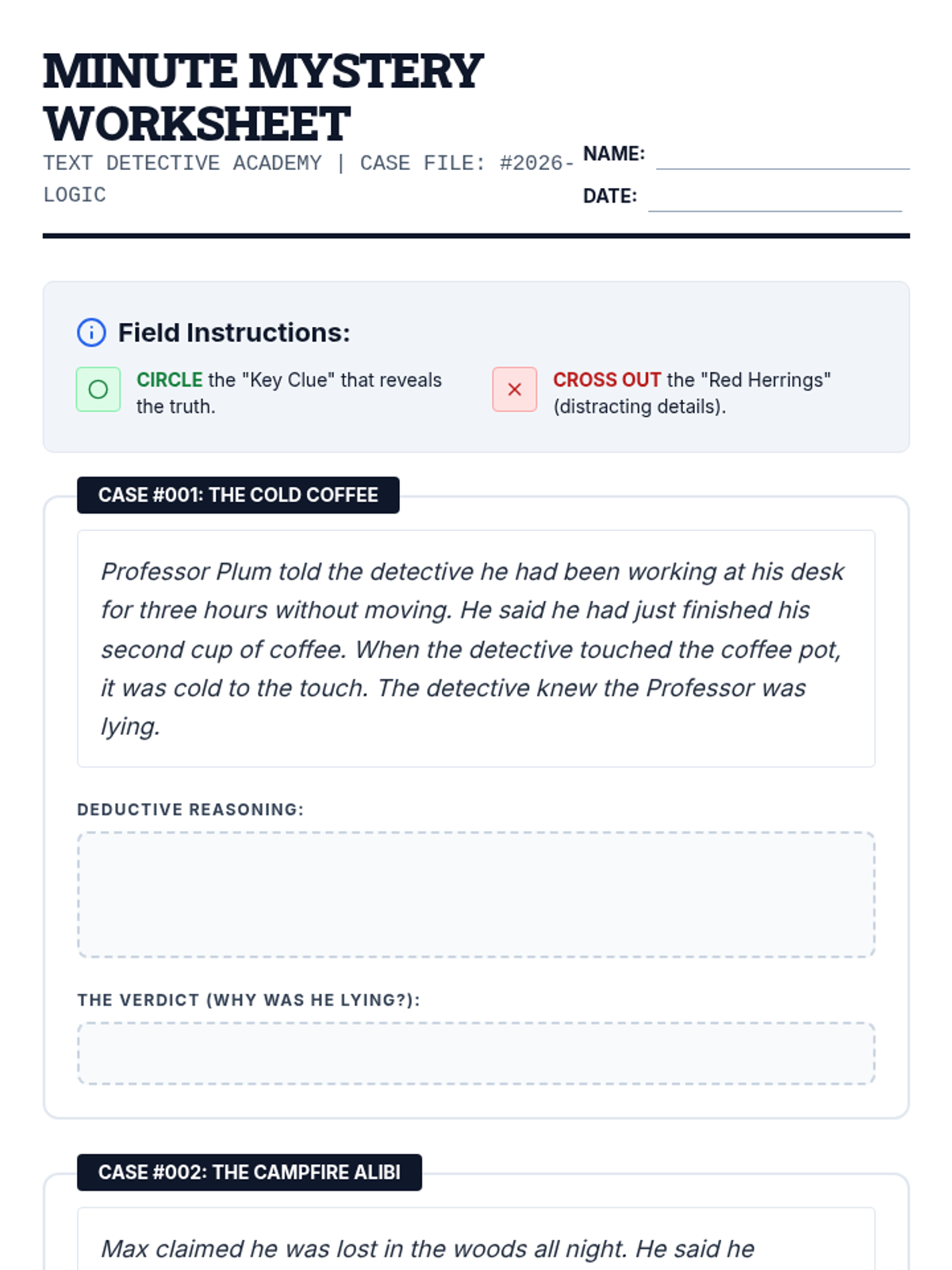Click The Verdict (Why Was He Lying?) label
The image size is (952, 1270).
pyautogui.click(x=248, y=1000)
